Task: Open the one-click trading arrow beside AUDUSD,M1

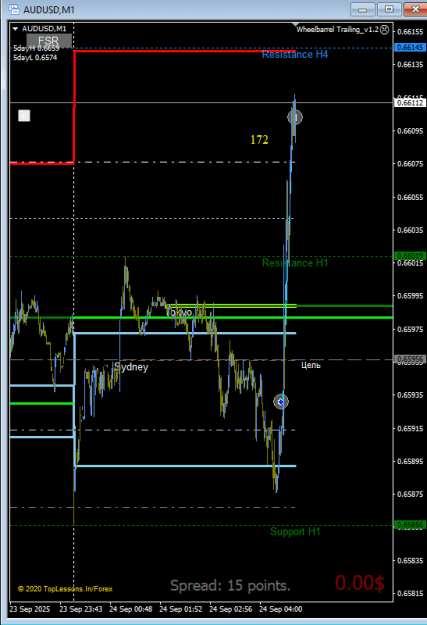Action: (15, 29)
